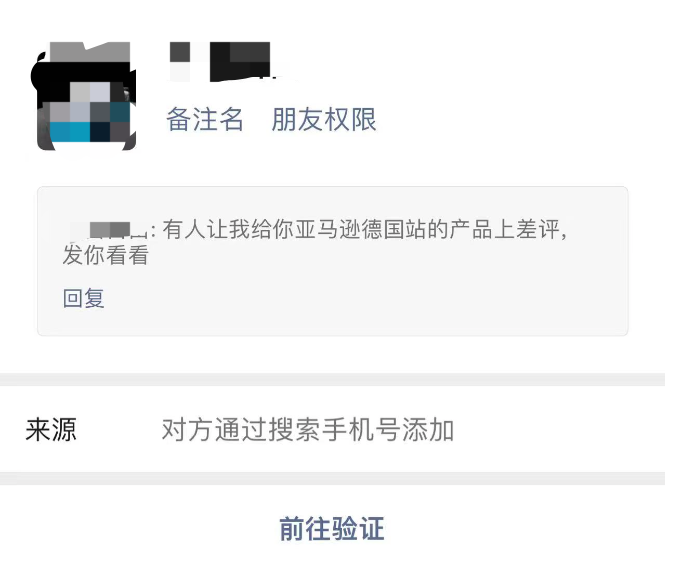682x562 pixels.
Task: Click 回复 to reply to the request
Action: [x=84, y=298]
